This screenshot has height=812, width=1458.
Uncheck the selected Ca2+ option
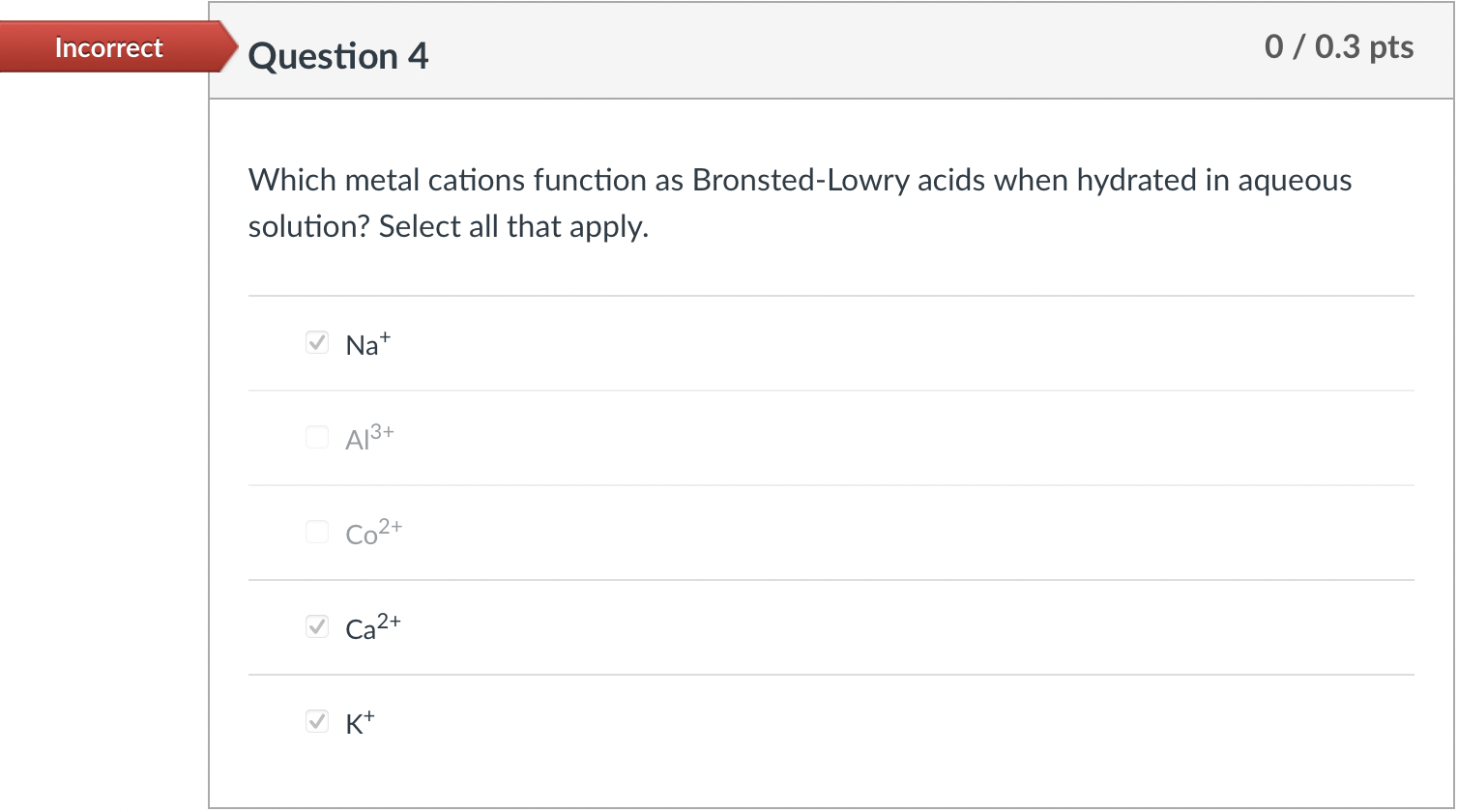pos(316,626)
